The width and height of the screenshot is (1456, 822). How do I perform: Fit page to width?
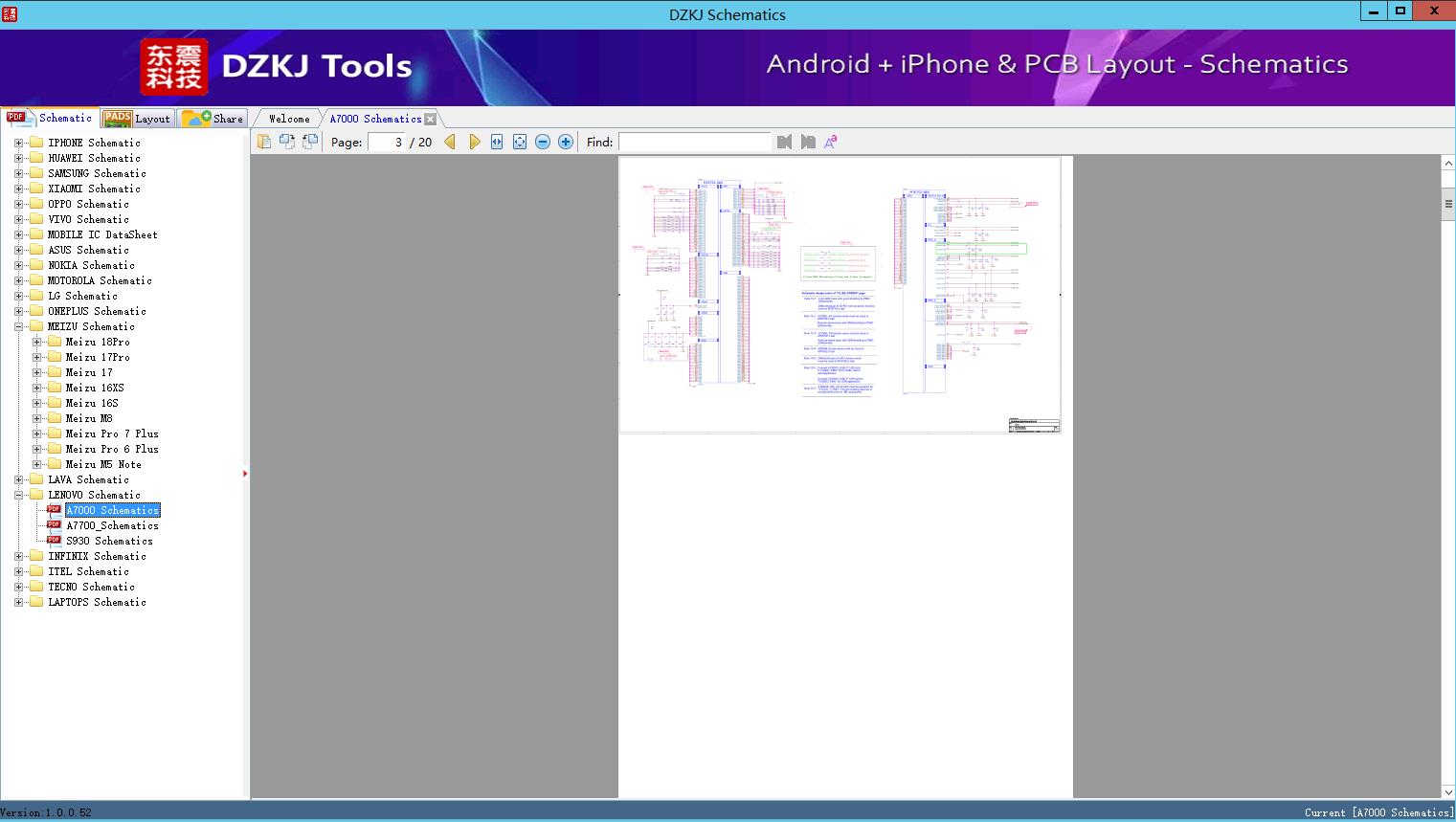(x=497, y=142)
